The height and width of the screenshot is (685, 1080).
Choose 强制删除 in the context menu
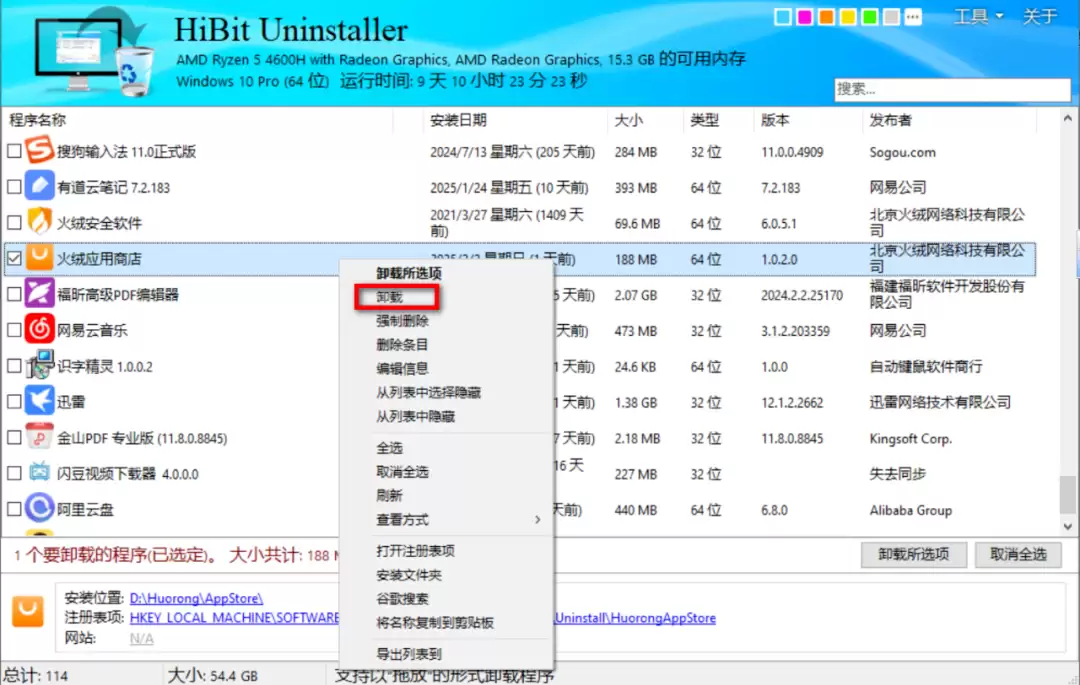tap(402, 321)
